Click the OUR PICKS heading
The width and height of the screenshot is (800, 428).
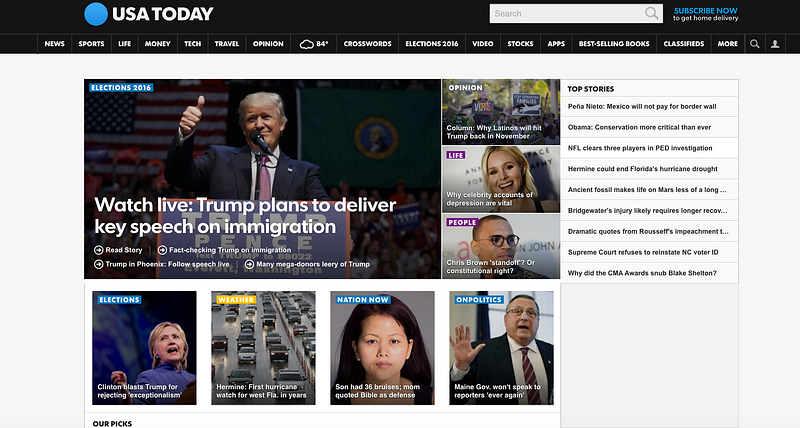(112, 423)
